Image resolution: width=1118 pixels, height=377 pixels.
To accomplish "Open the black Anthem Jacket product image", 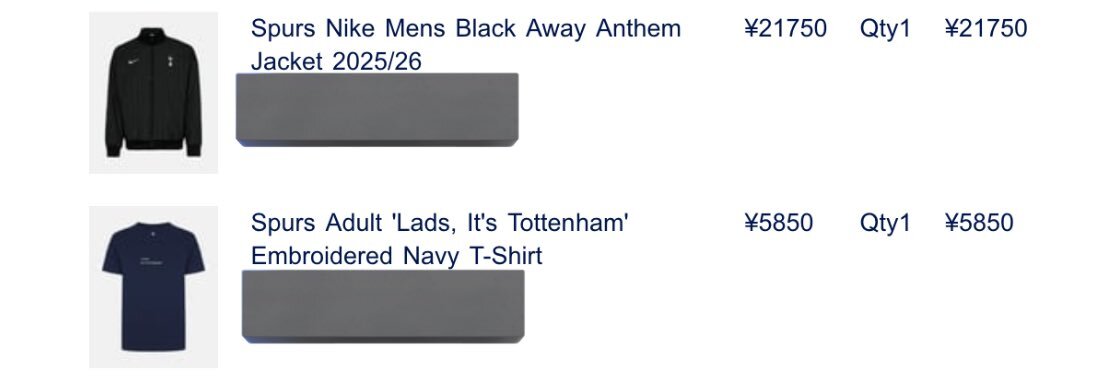I will 153,92.
